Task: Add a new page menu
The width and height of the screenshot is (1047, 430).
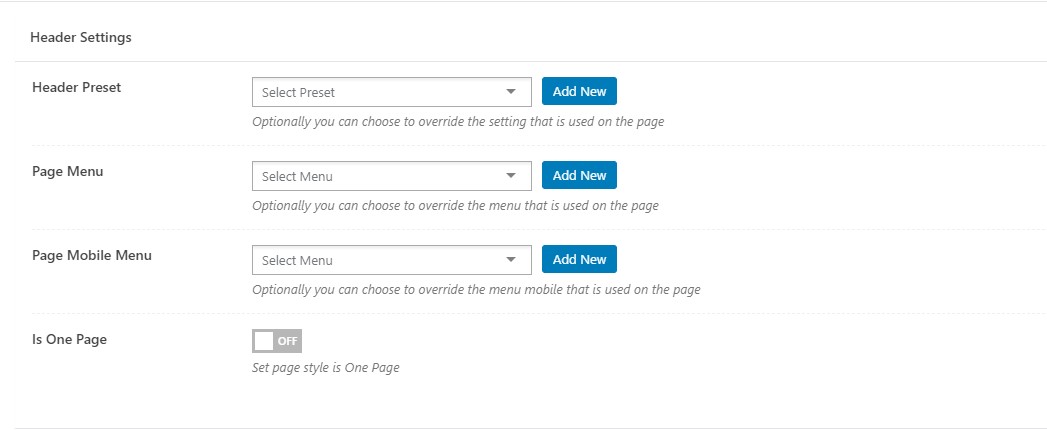Action: pos(579,176)
